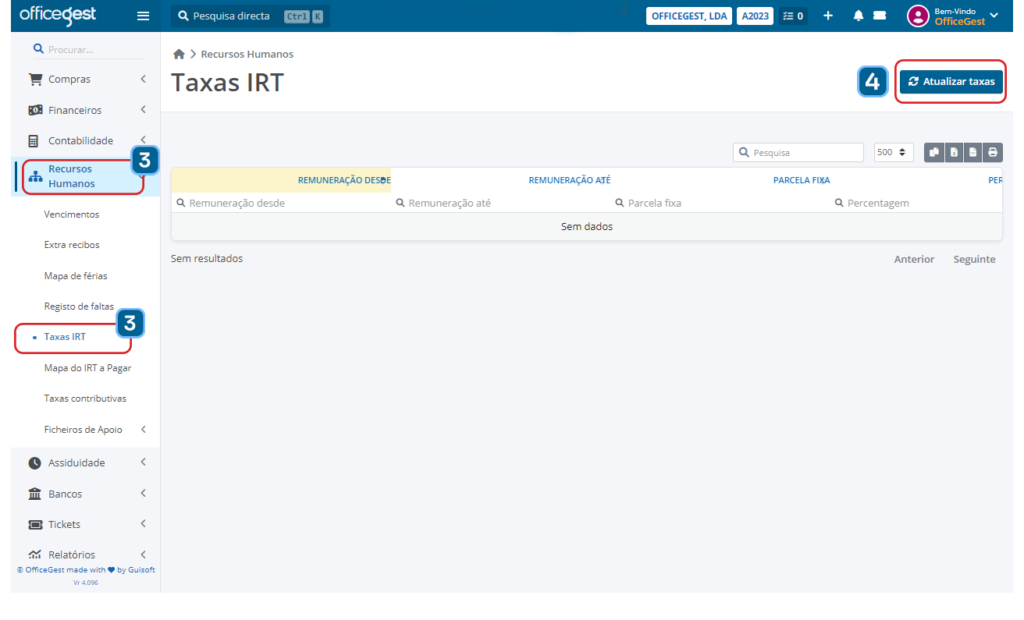
Task: Select Taxas IRT submenu item
Action: coord(65,337)
